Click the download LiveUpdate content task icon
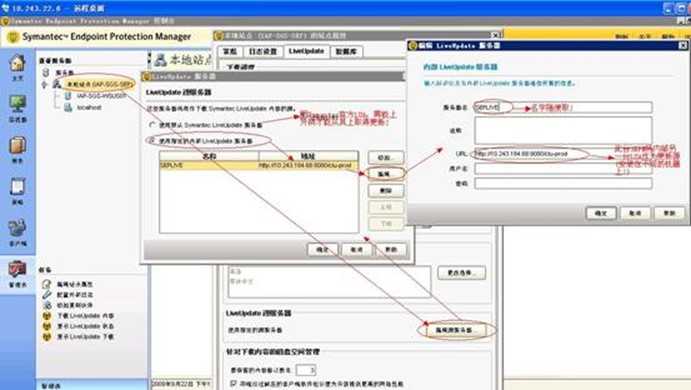Screen dimensions: 691x390 pyautogui.click(x=47, y=316)
